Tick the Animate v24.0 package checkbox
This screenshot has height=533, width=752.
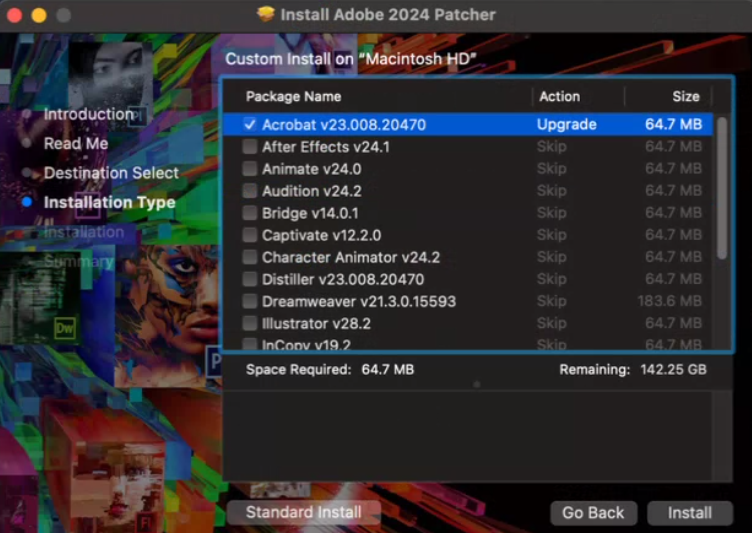[x=250, y=169]
